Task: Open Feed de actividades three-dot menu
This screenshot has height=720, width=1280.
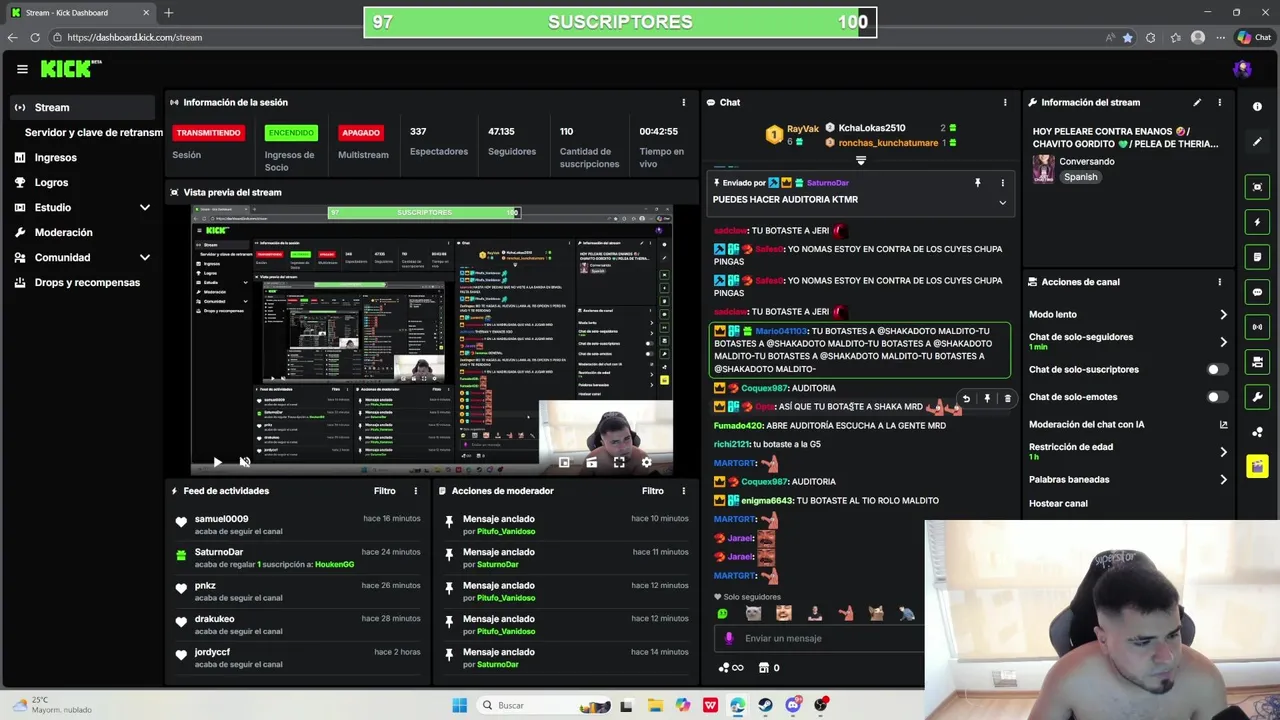Action: click(x=416, y=491)
